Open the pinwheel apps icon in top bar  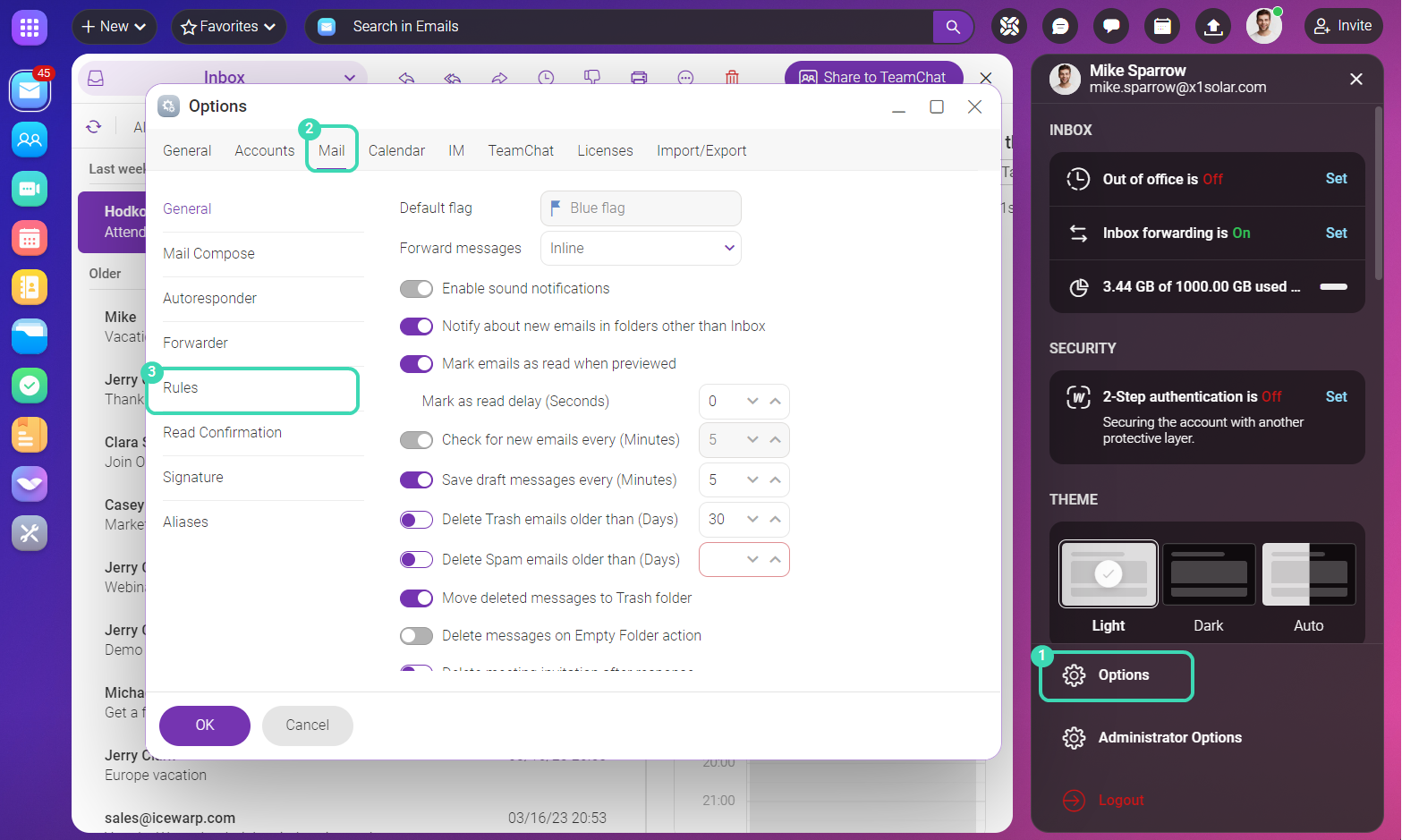pyautogui.click(x=1009, y=27)
